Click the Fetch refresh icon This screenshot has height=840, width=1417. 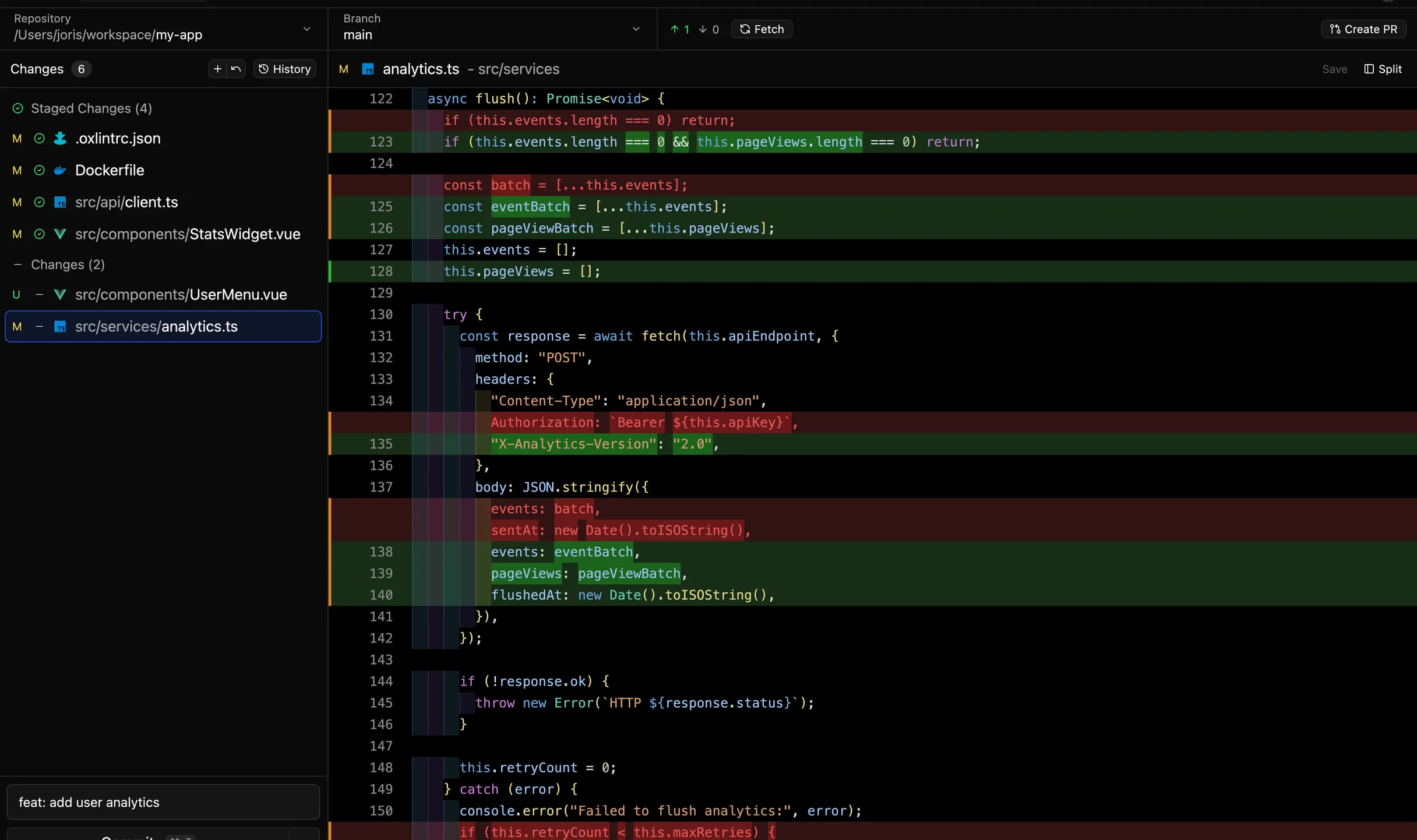click(745, 29)
